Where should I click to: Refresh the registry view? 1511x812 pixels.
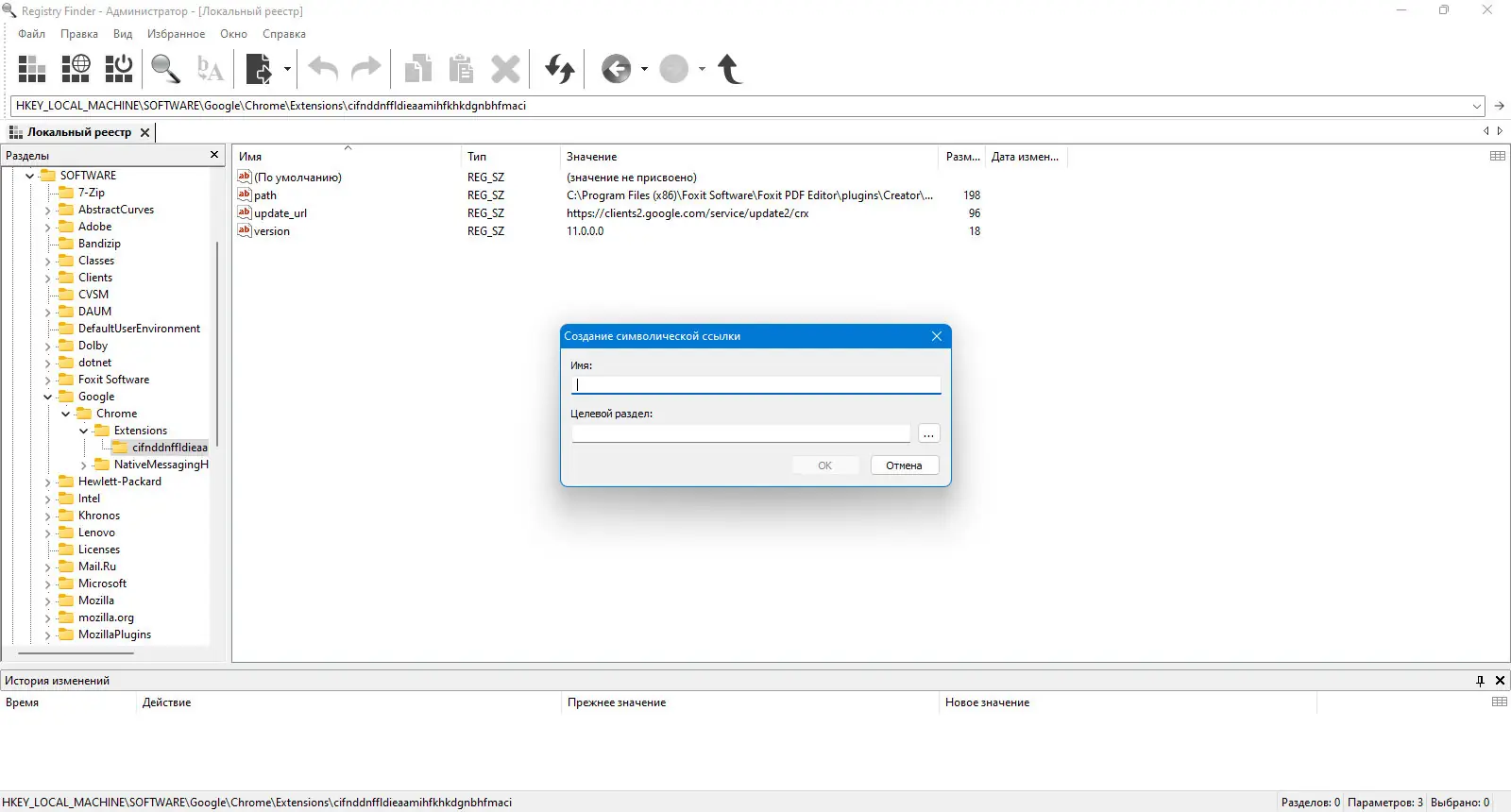click(560, 69)
